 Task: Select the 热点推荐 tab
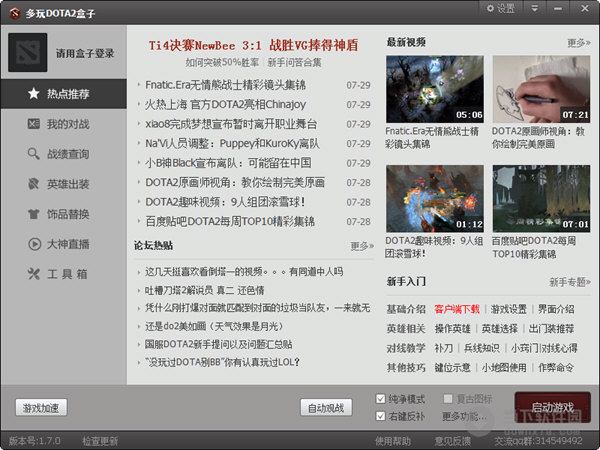[64, 94]
